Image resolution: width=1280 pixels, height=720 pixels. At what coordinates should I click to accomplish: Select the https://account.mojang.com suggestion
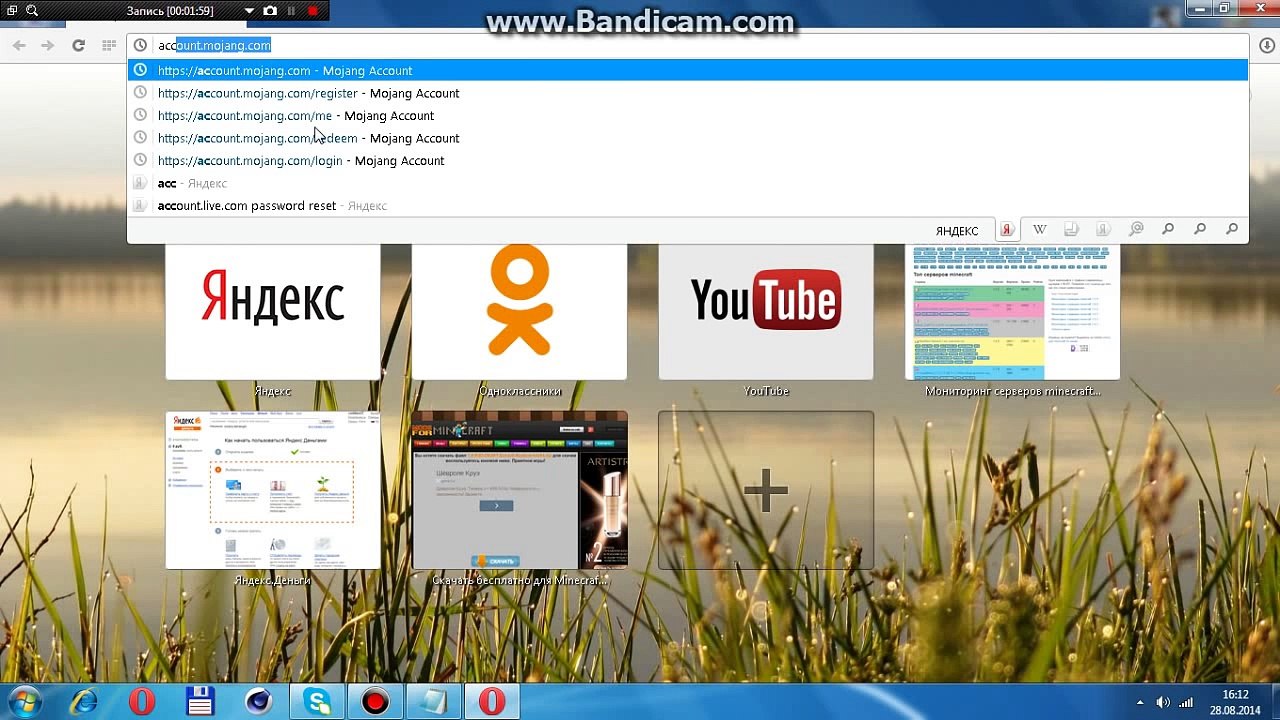(688, 70)
